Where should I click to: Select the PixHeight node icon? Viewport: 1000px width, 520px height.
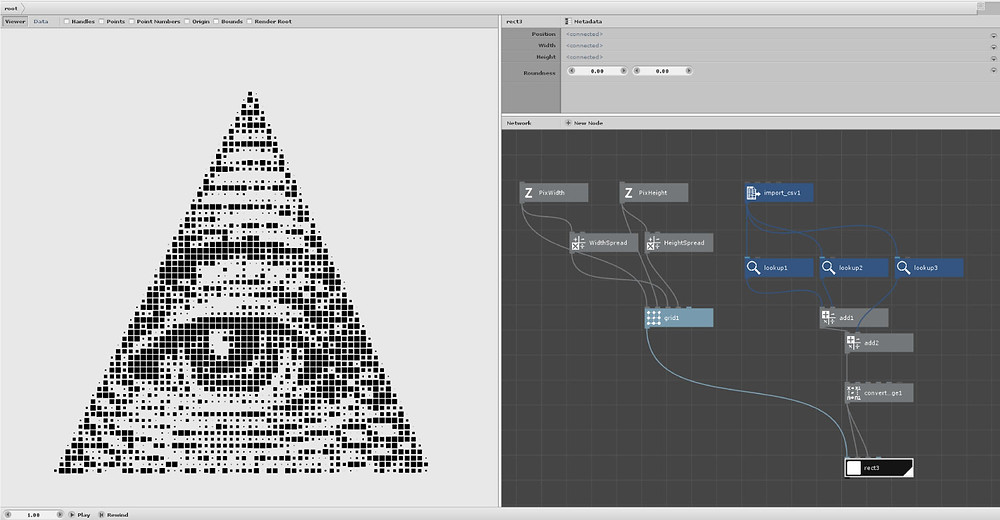pyautogui.click(x=629, y=193)
